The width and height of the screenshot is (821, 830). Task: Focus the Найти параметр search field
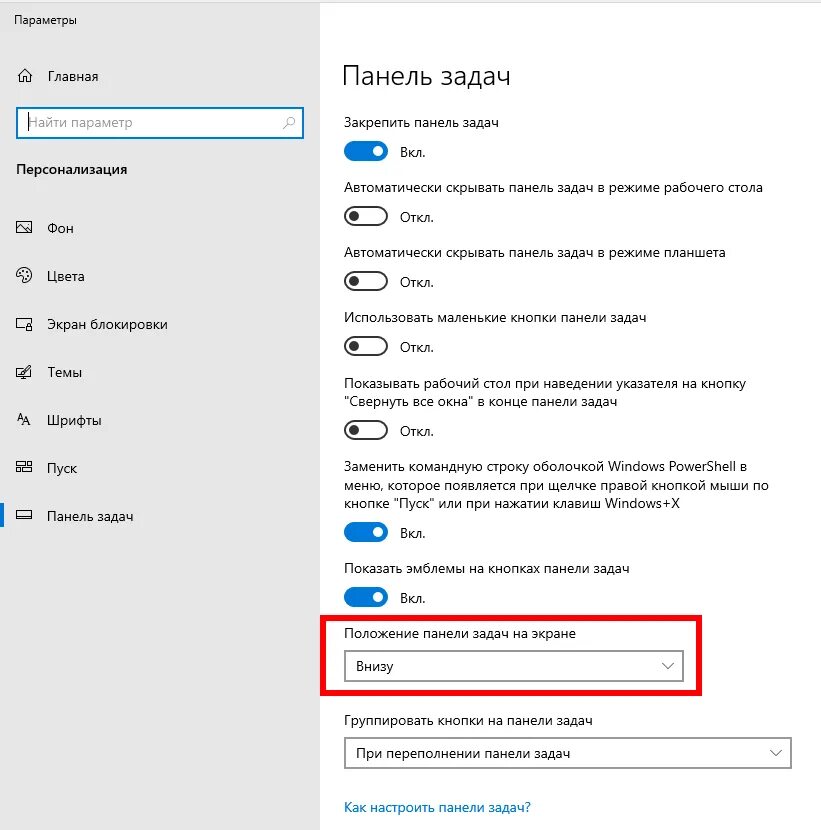160,123
